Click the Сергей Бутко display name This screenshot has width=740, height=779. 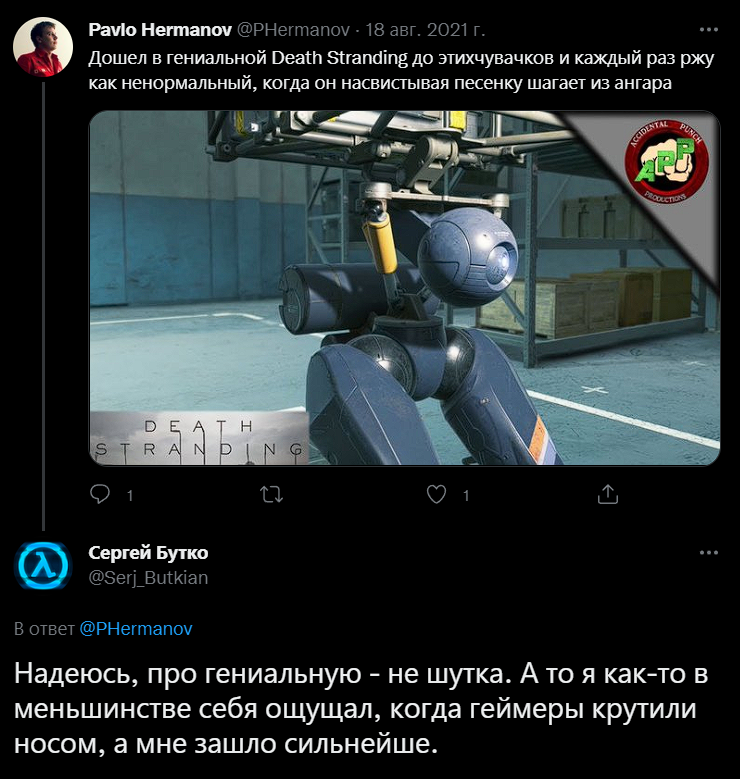pyautogui.click(x=148, y=552)
